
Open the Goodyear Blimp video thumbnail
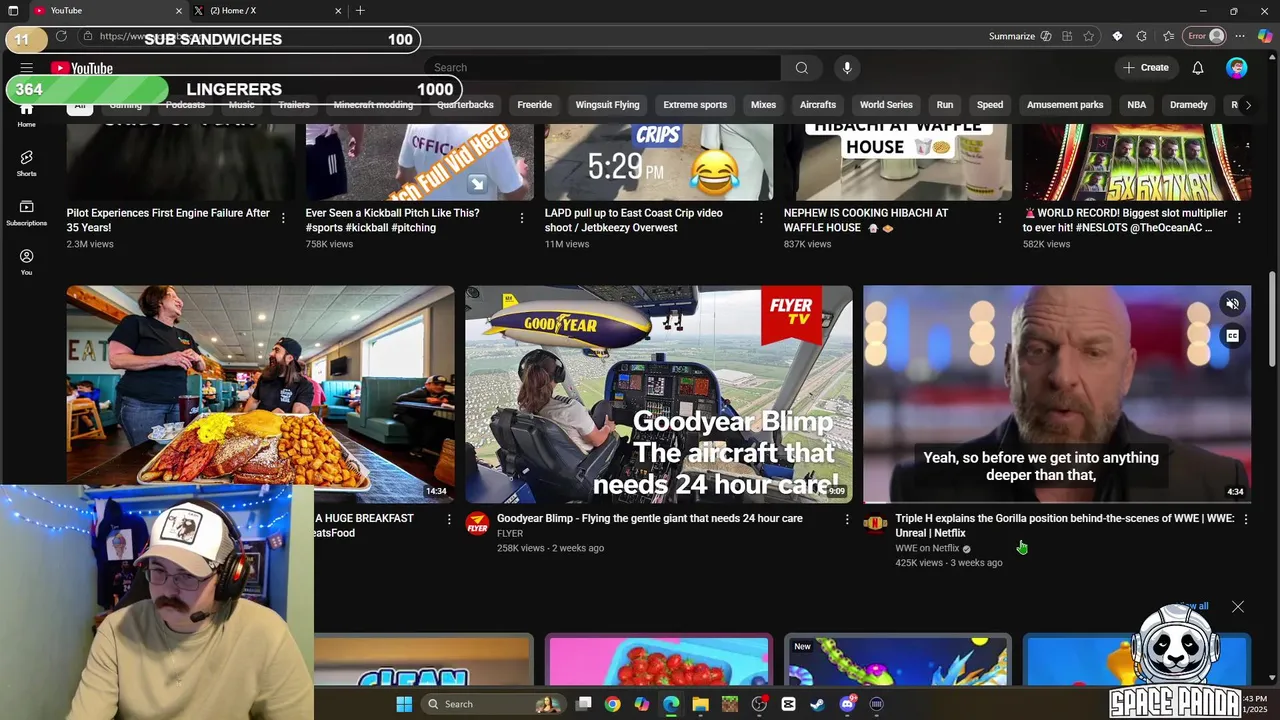click(x=659, y=394)
